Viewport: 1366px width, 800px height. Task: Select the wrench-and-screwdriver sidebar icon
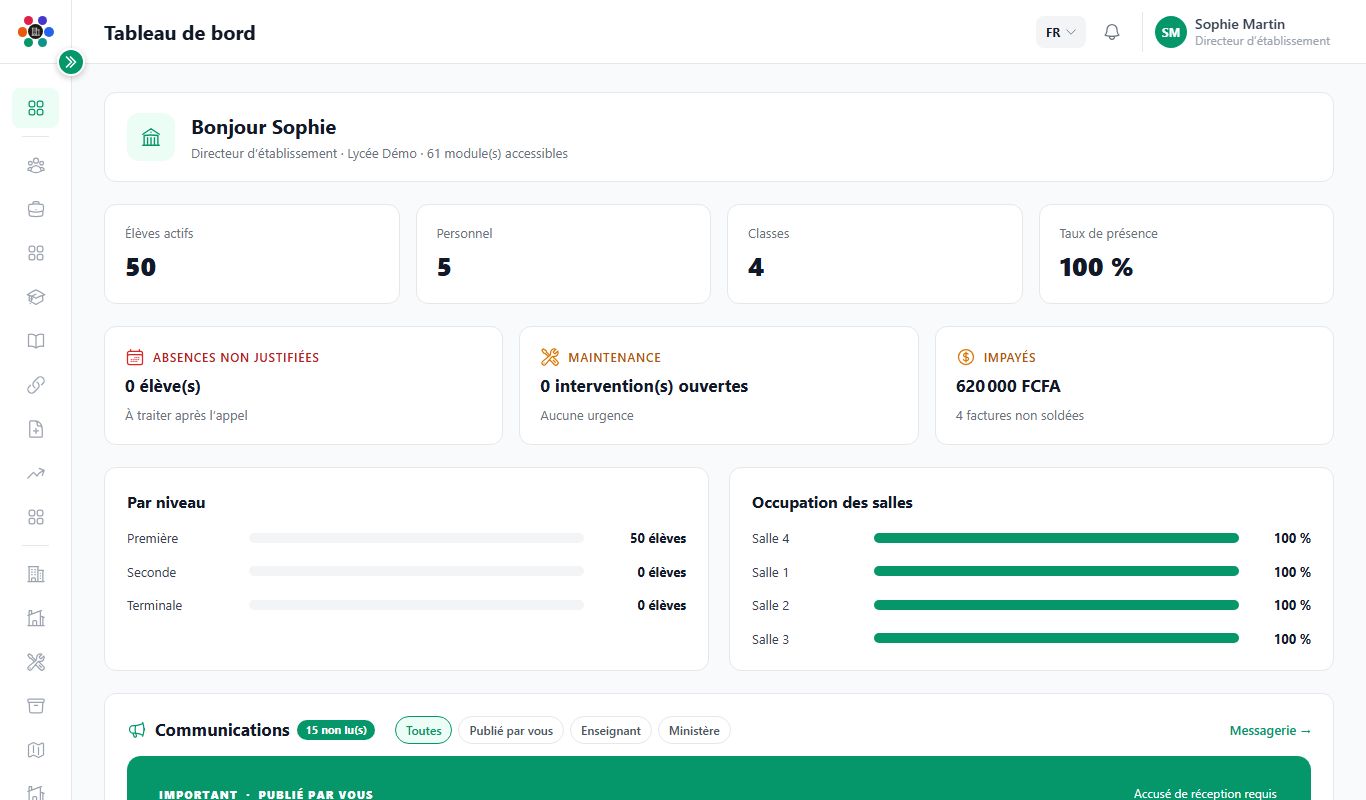pos(36,662)
